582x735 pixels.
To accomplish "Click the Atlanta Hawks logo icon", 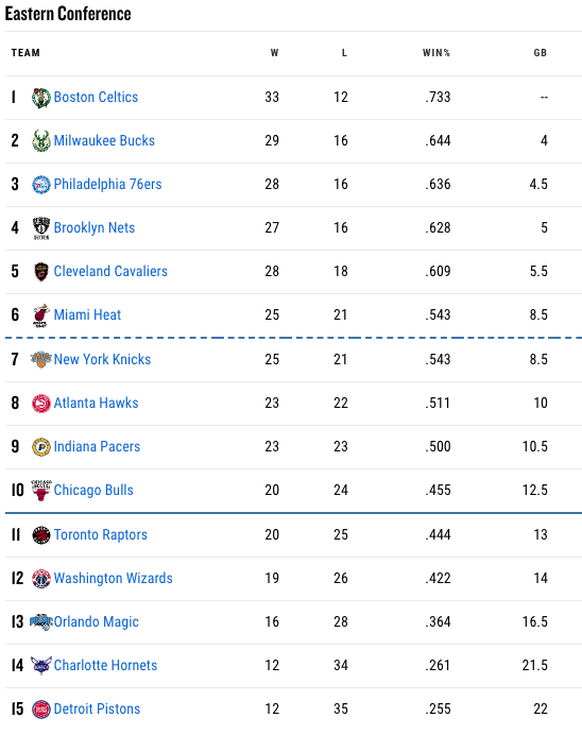I will (41, 404).
